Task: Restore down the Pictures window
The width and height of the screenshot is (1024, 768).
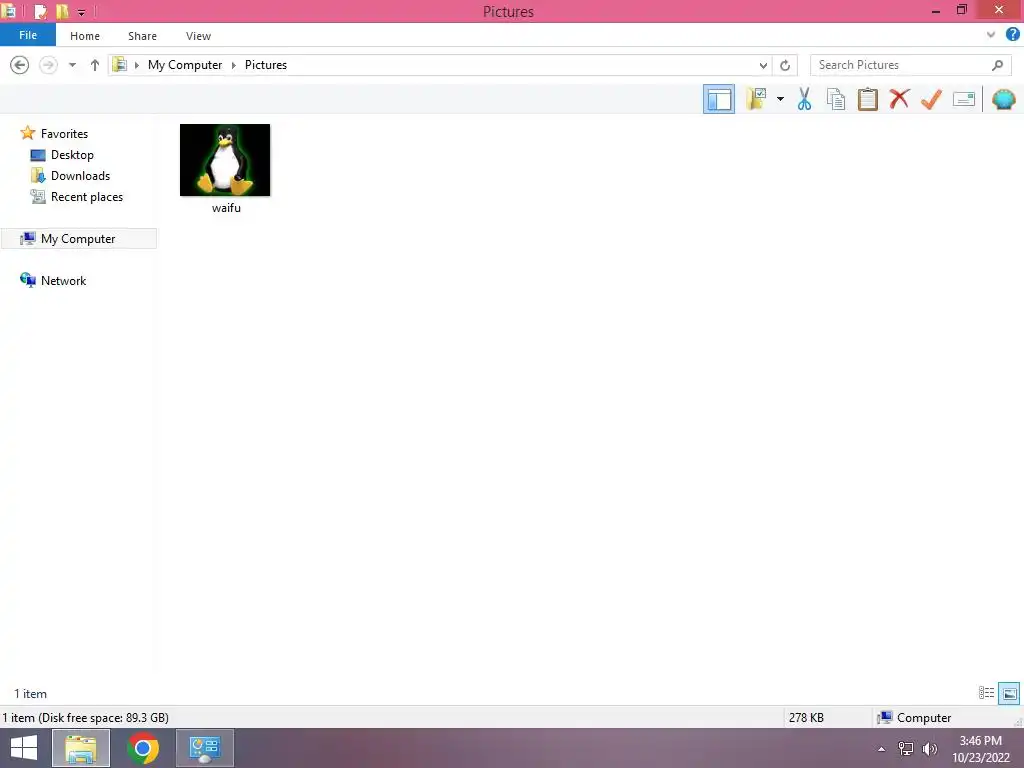Action: [x=961, y=10]
